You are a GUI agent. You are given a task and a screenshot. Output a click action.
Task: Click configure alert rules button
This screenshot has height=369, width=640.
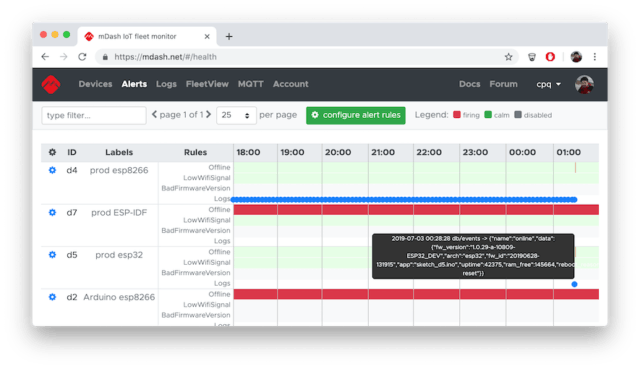coord(356,115)
